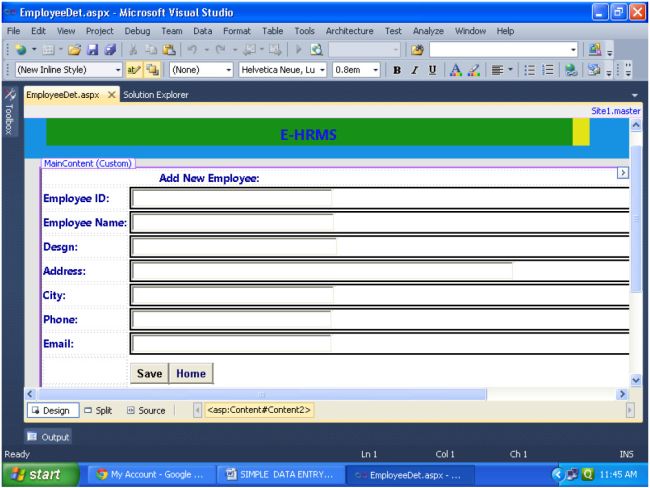Viewport: 650px width, 488px height.
Task: Click the Open File folder icon
Action: [x=75, y=50]
